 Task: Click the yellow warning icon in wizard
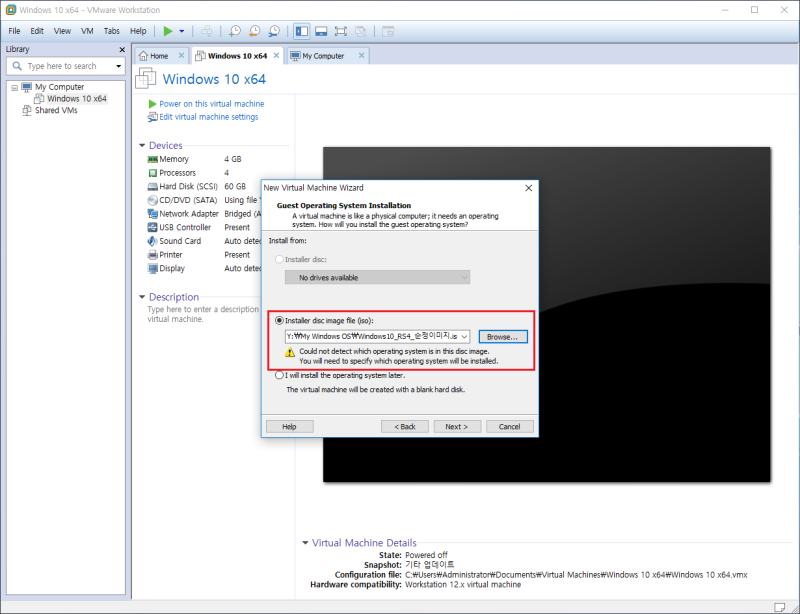point(290,352)
